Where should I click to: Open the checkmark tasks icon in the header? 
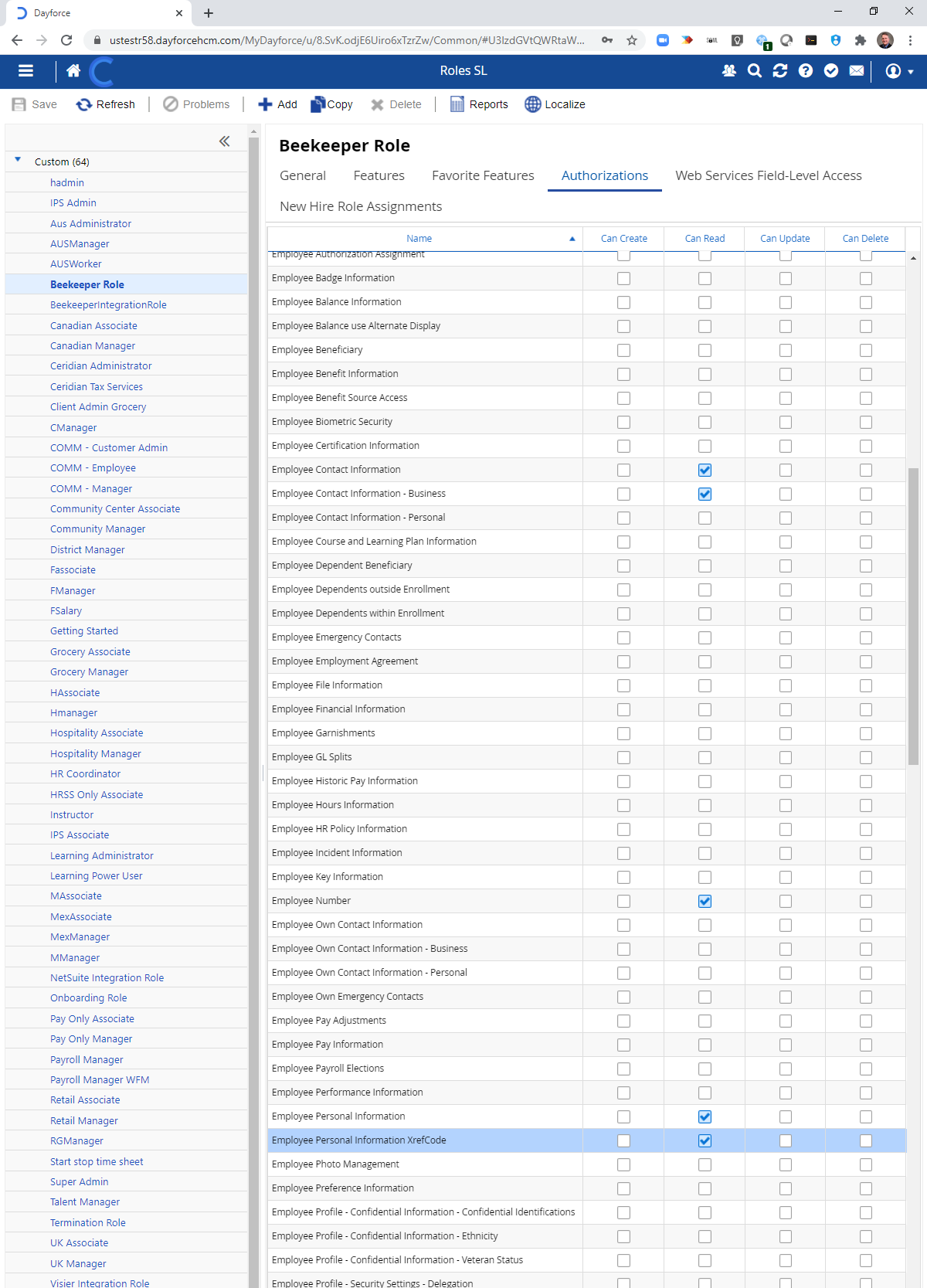[x=831, y=71]
